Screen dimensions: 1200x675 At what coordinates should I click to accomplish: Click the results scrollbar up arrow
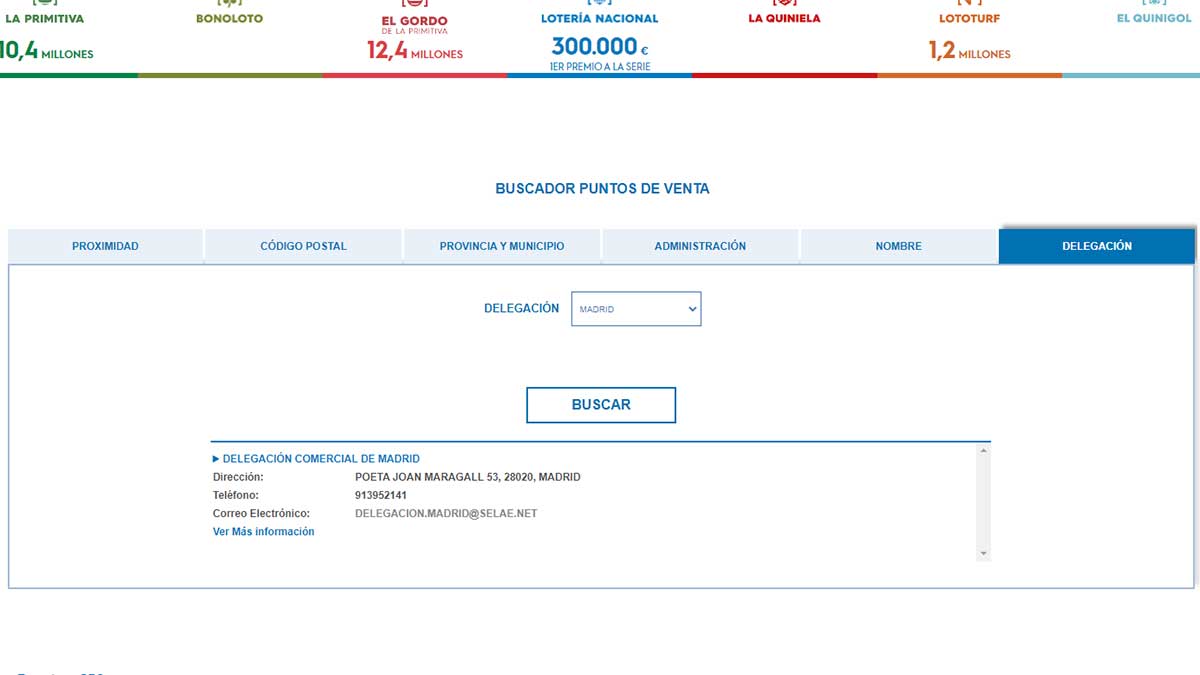coord(983,451)
